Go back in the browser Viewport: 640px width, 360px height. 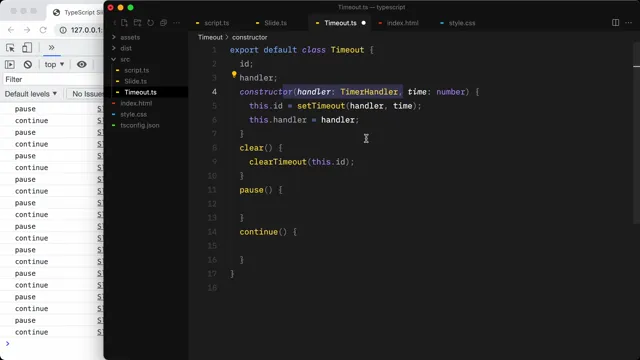(11, 30)
